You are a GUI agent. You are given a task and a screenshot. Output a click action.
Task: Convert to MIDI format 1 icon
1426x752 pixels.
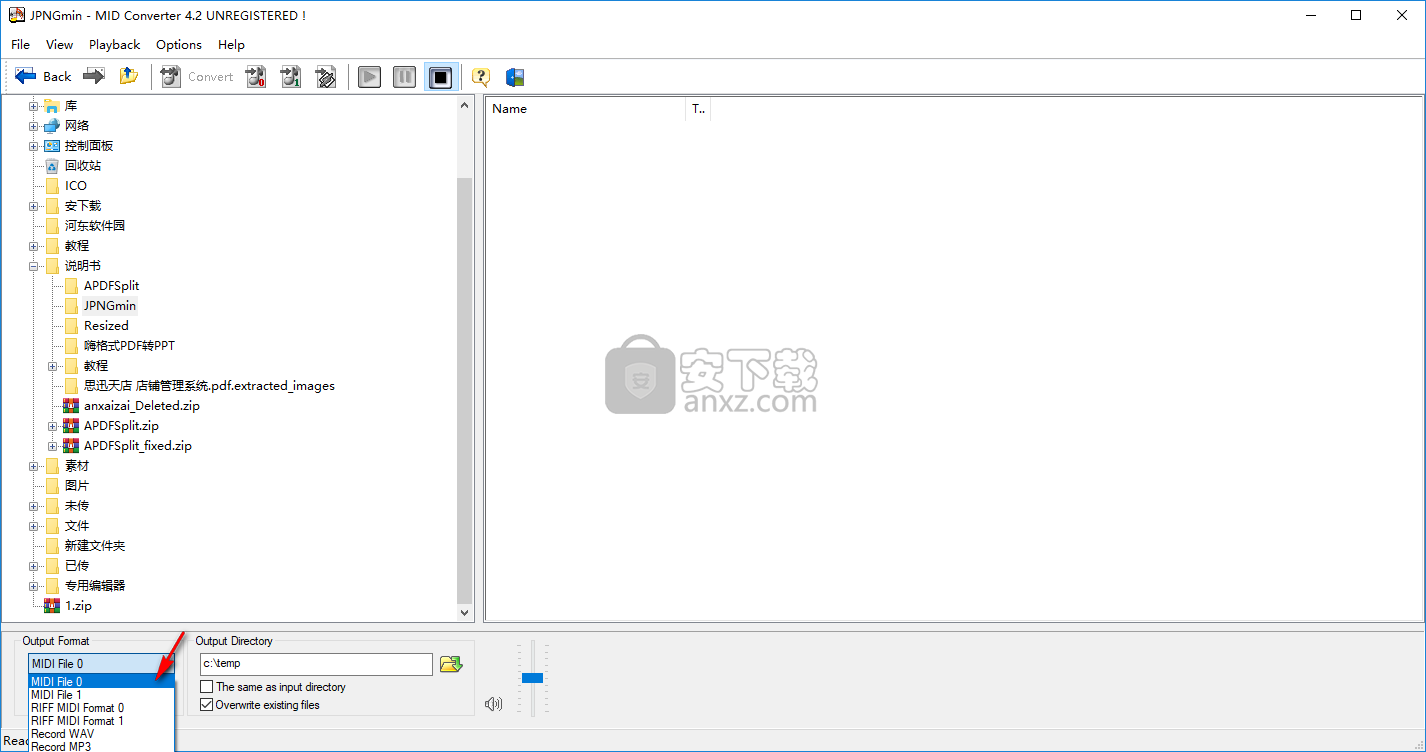point(291,77)
